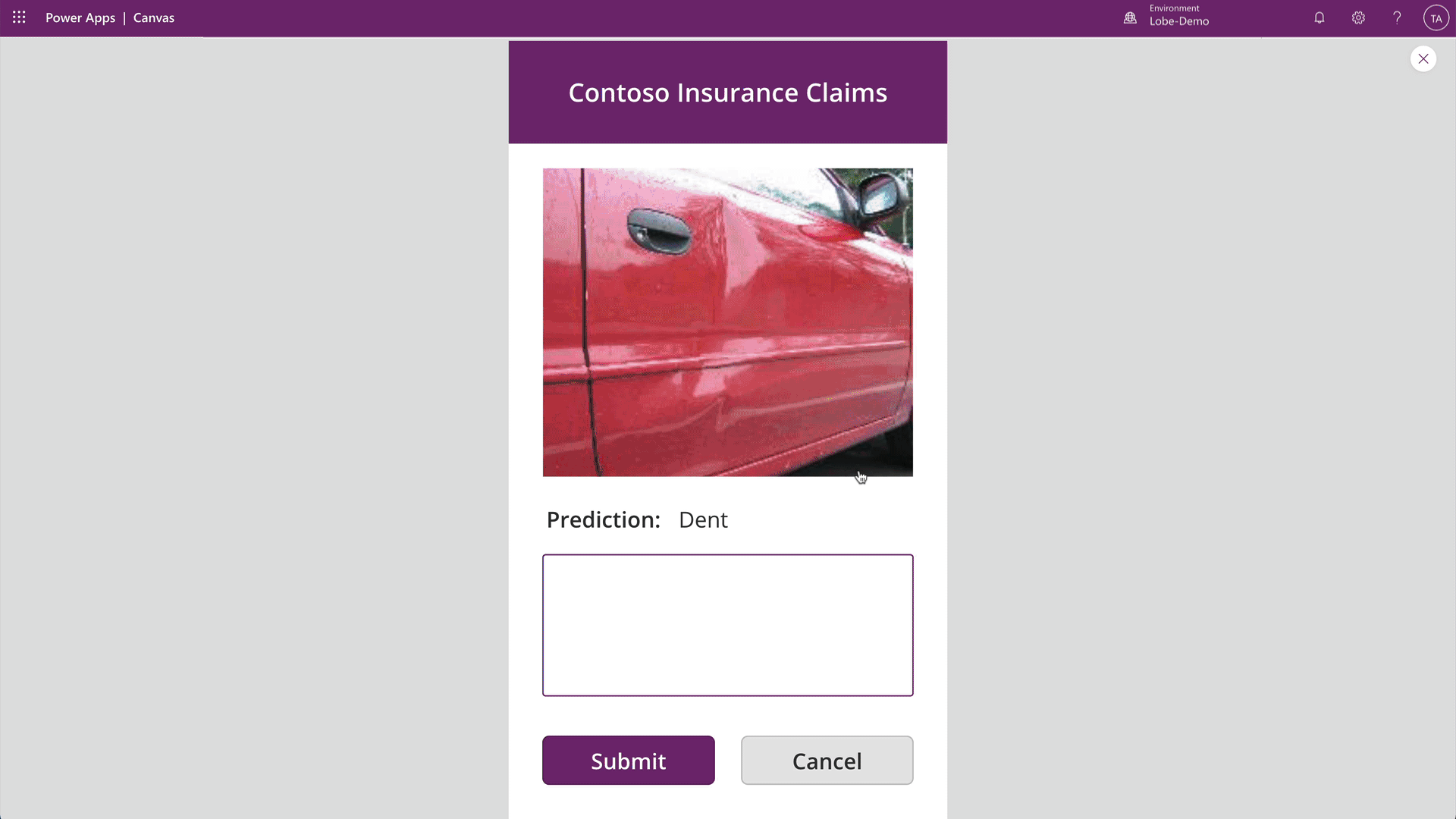Image resolution: width=1456 pixels, height=819 pixels.
Task: Click the Submit button
Action: click(x=628, y=760)
